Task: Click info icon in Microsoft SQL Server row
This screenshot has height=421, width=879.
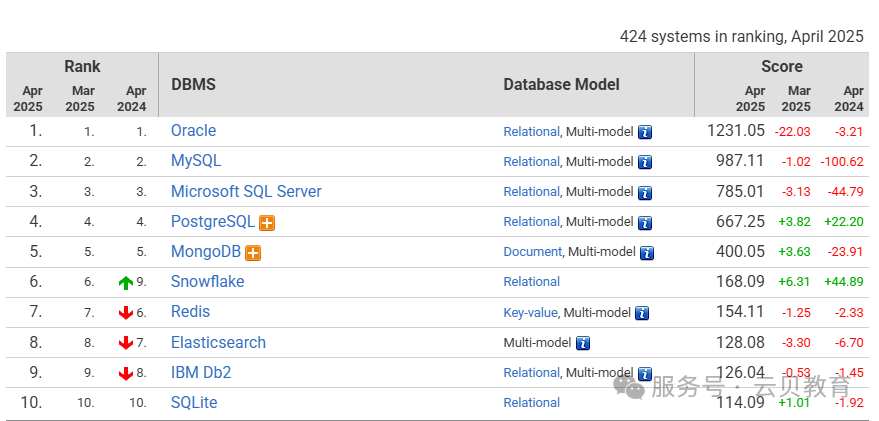Action: (645, 193)
